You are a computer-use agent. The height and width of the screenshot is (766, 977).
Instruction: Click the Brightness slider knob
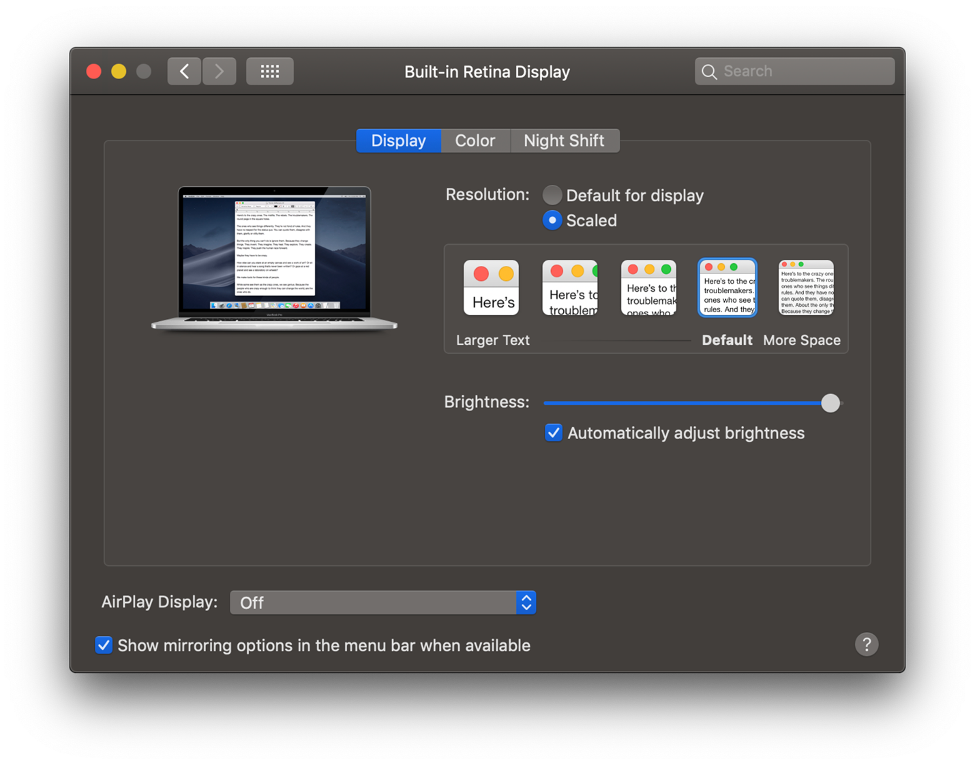click(x=830, y=403)
